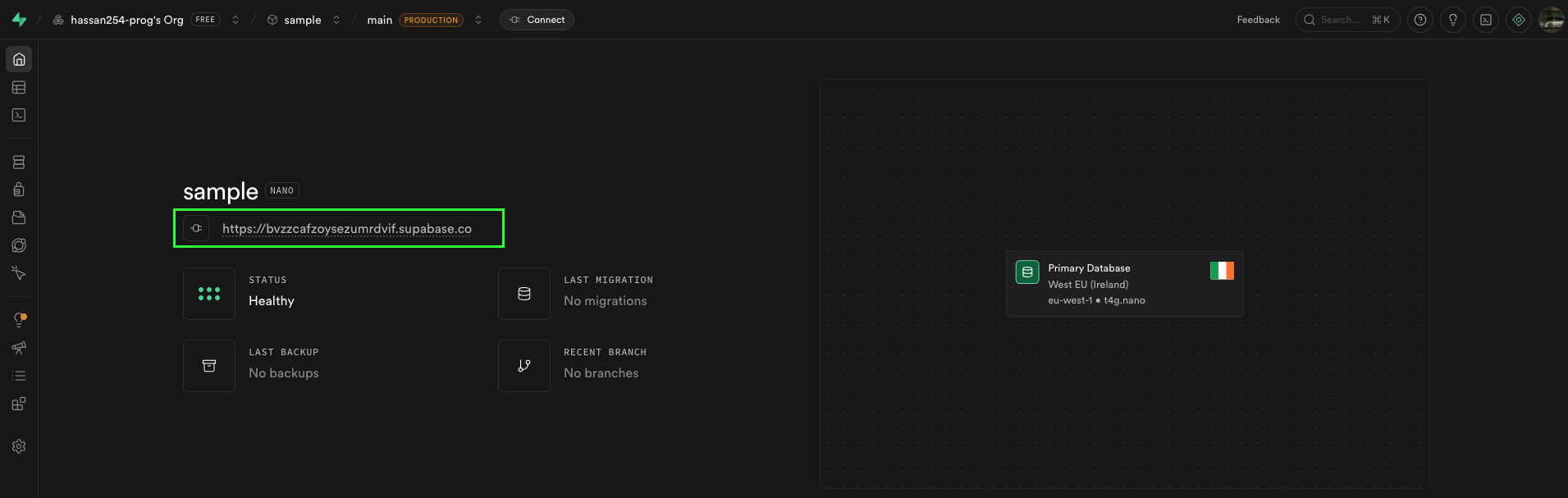Click the Healthy status text
Viewport: 1568px width, 498px height.
coord(272,301)
